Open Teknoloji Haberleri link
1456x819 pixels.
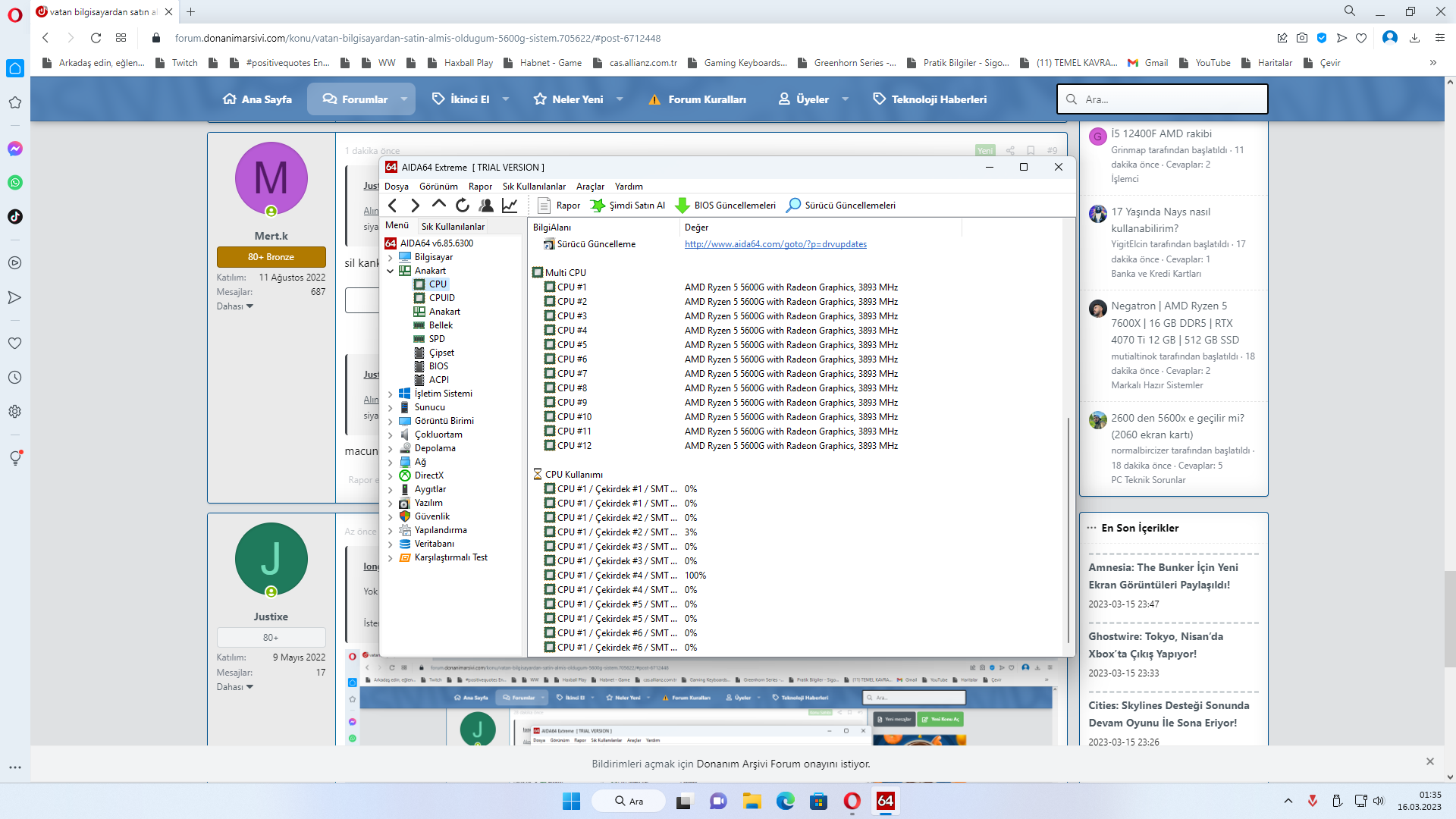pos(930,99)
